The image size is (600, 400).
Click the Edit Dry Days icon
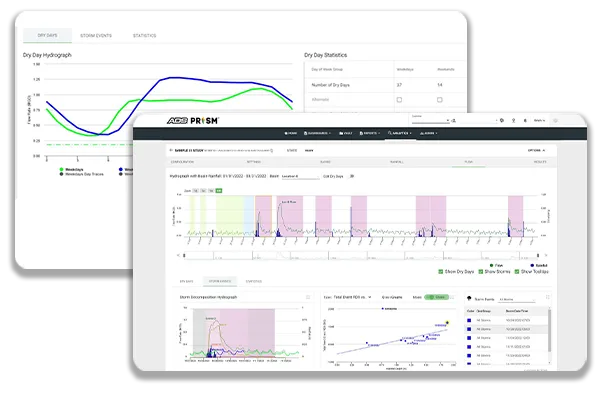[352, 176]
